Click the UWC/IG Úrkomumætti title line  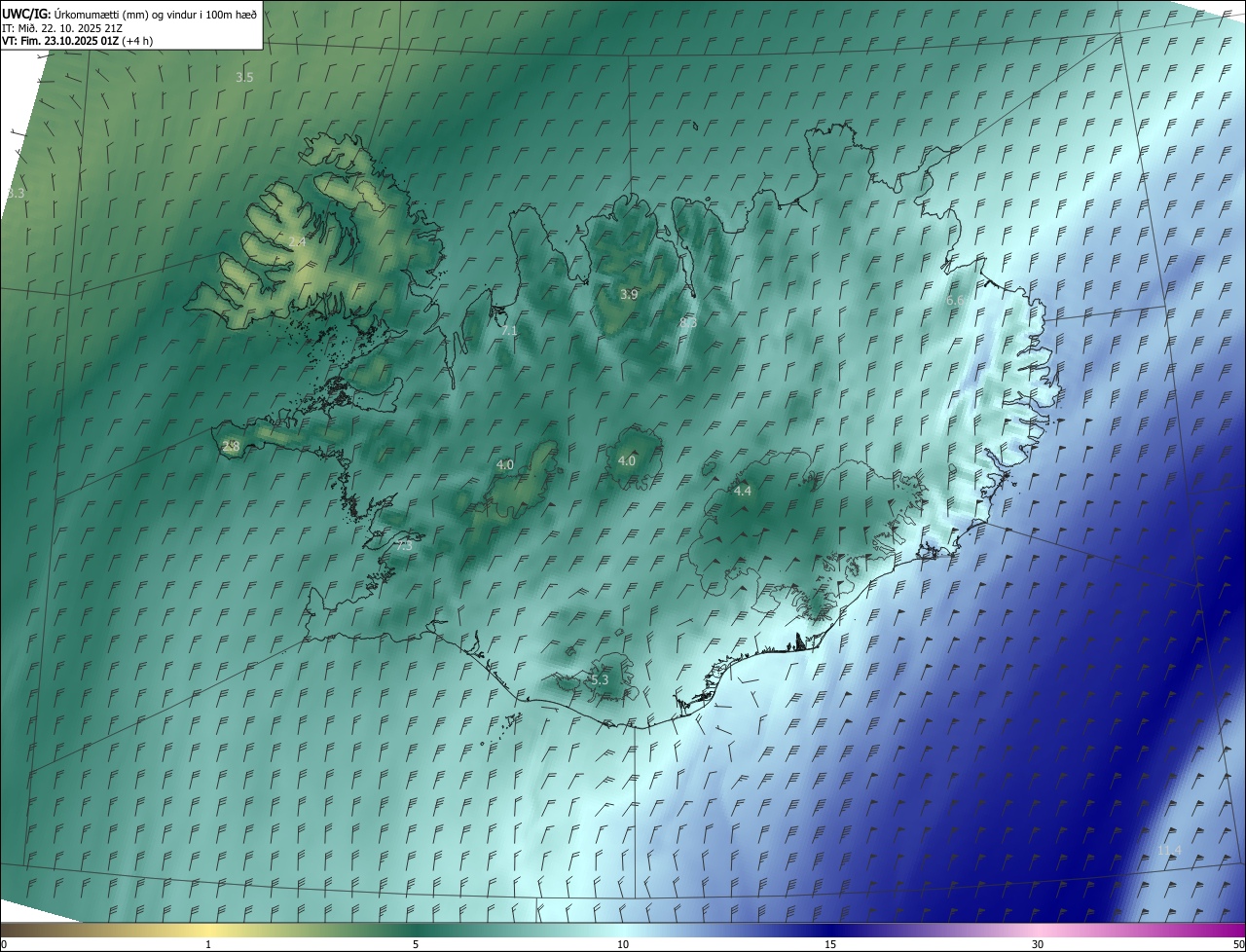click(x=129, y=13)
